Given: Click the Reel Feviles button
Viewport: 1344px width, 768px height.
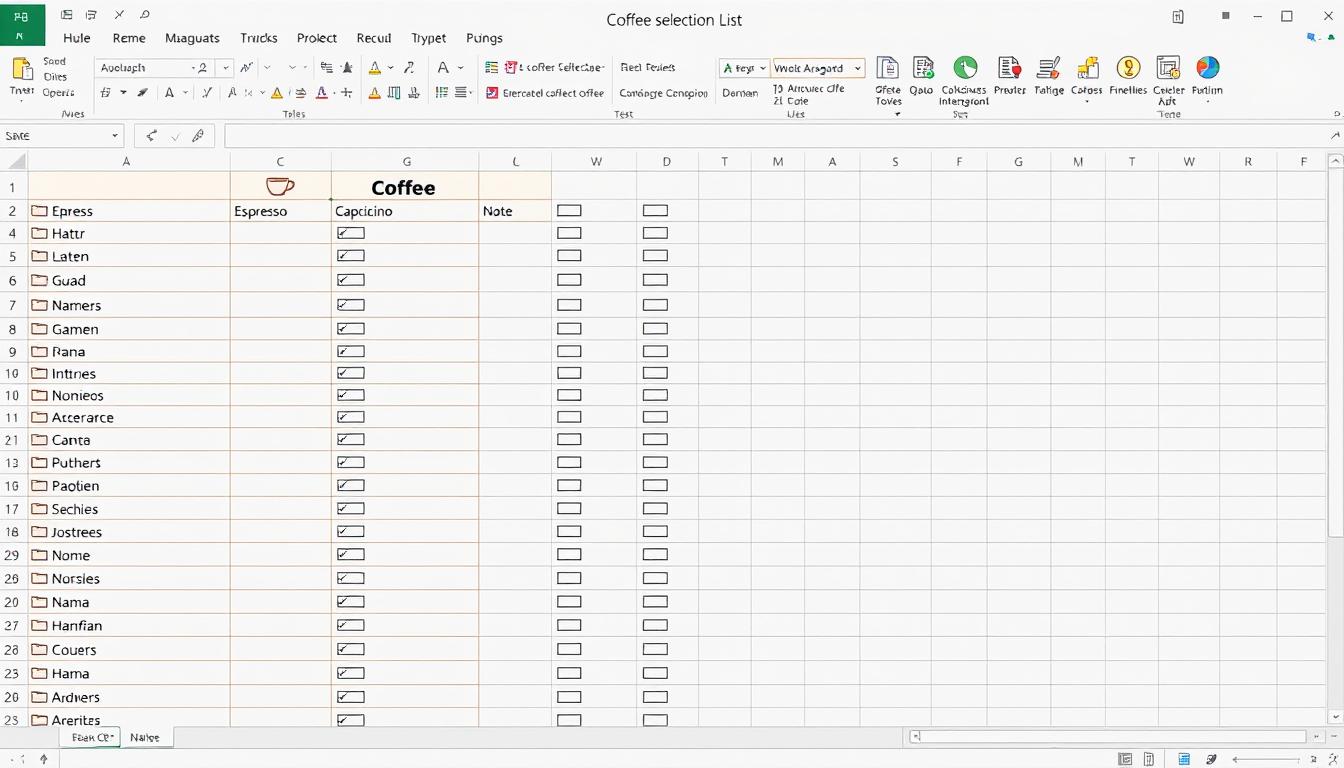Looking at the screenshot, I should tap(648, 67).
